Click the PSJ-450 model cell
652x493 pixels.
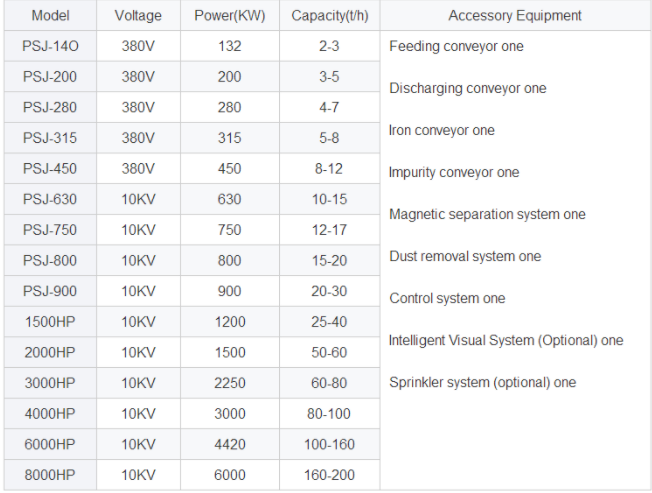click(50, 168)
